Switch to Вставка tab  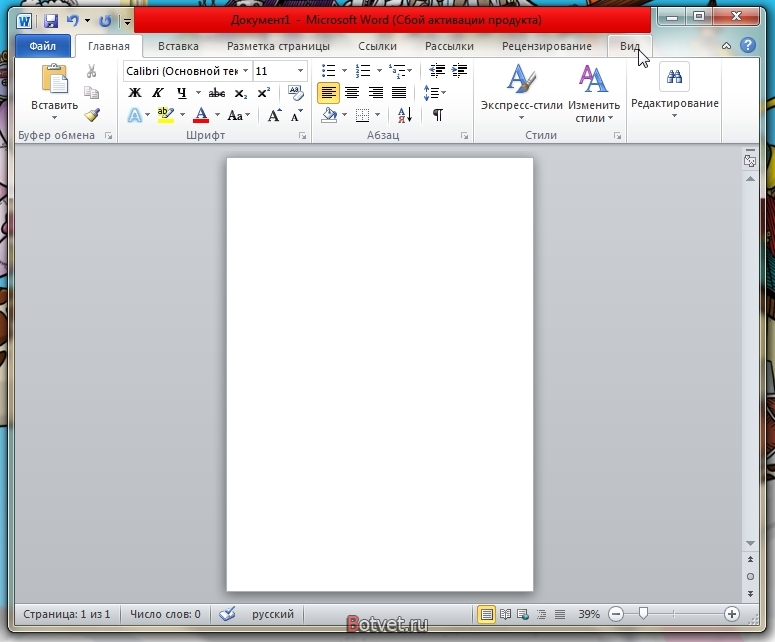click(x=178, y=46)
